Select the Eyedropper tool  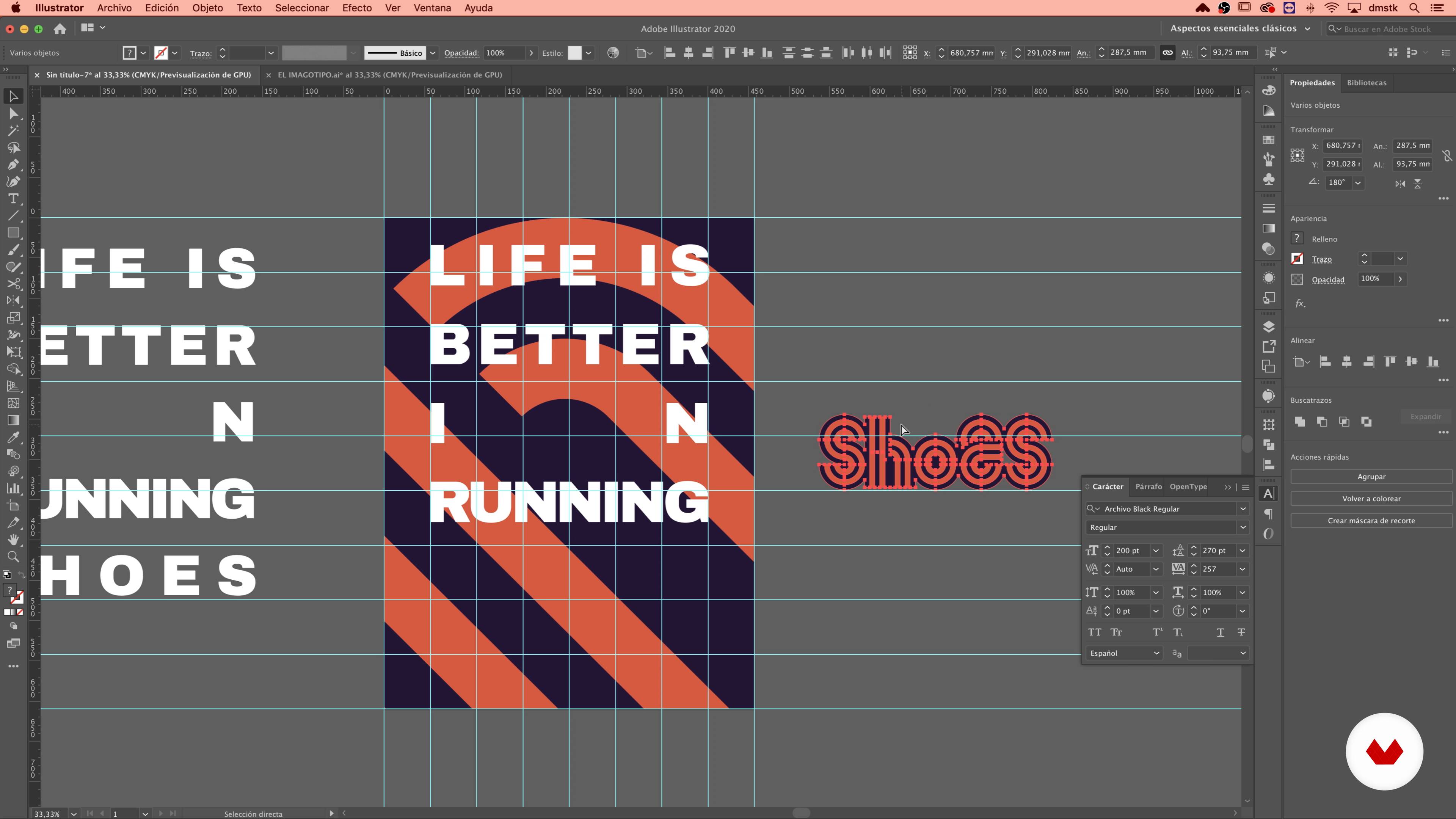click(14, 437)
